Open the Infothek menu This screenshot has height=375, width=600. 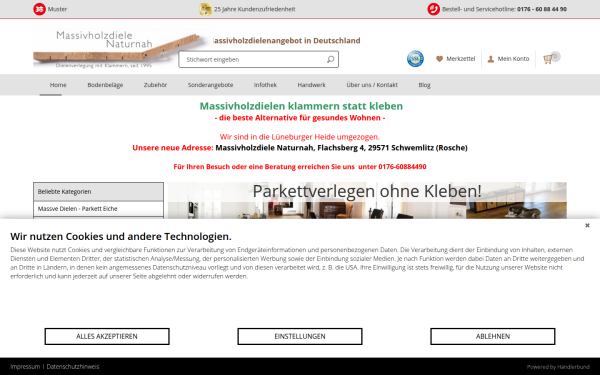pos(265,85)
